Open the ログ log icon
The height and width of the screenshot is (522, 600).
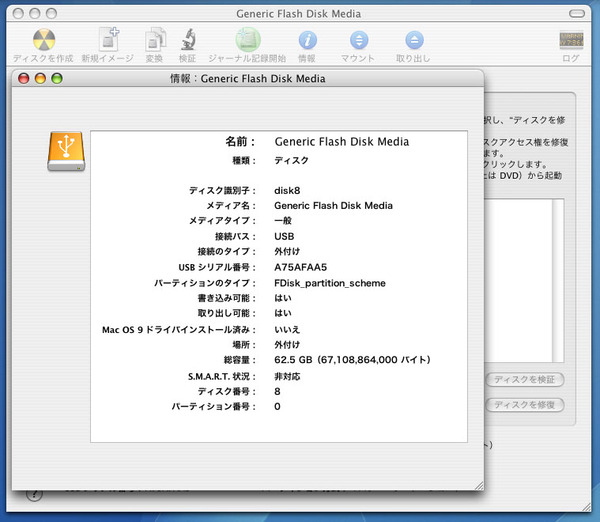point(570,41)
